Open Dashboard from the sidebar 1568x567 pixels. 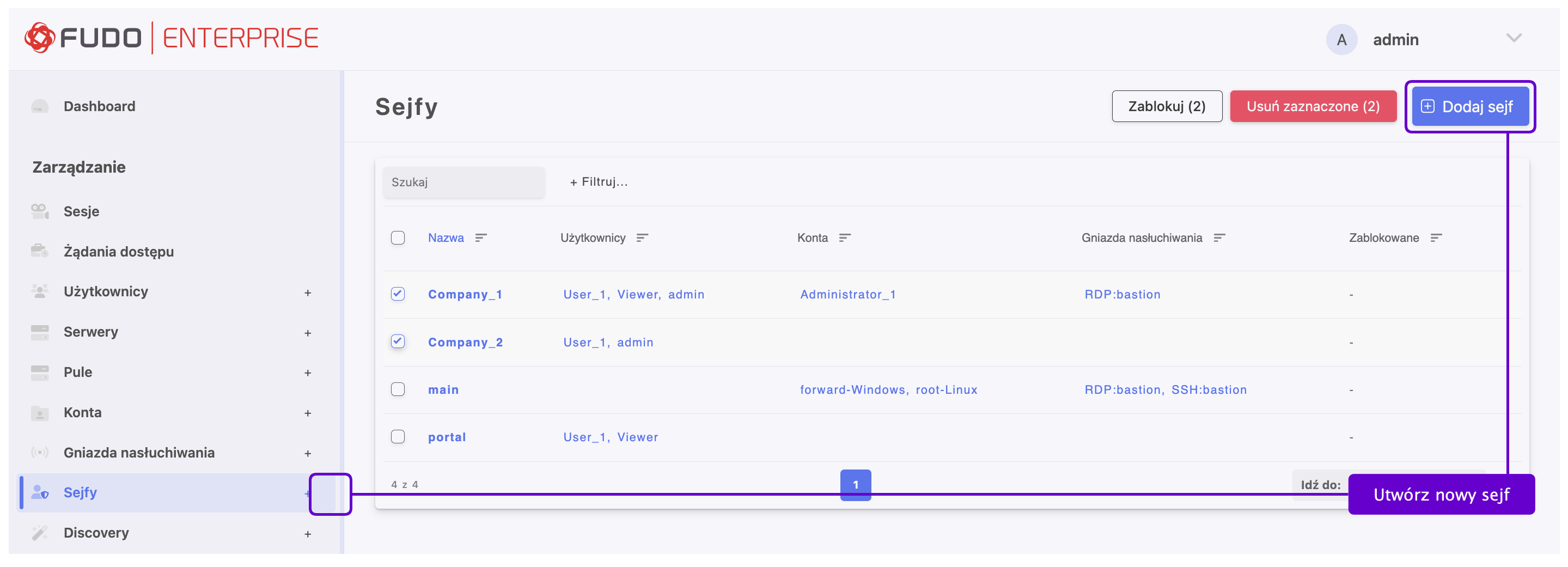point(99,106)
